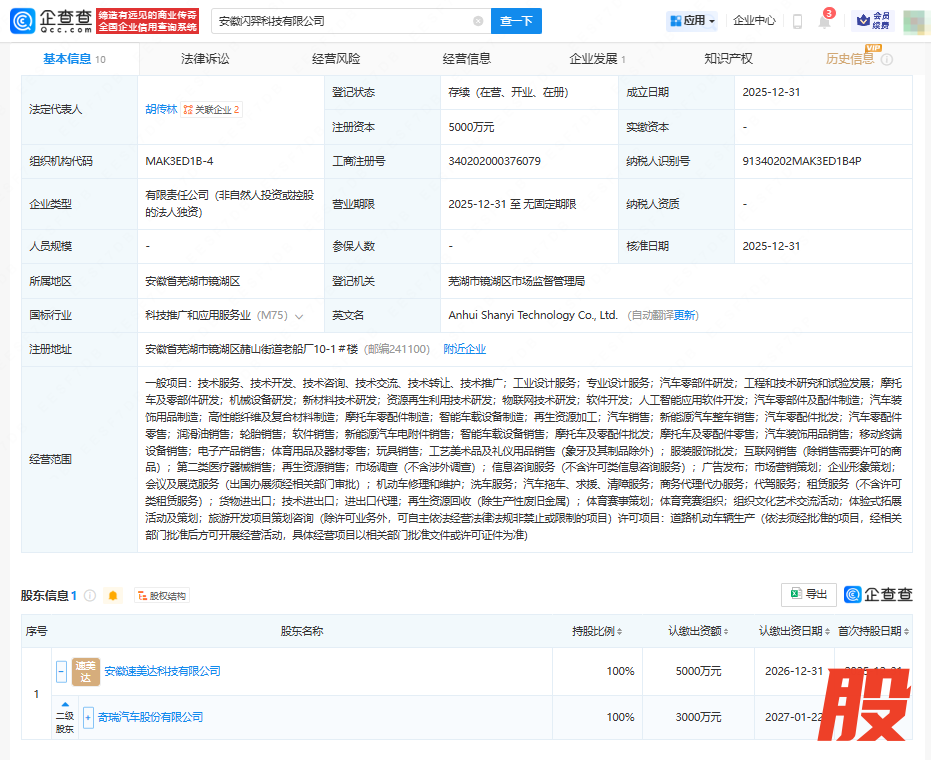Click into the company search input field
The height and width of the screenshot is (760, 931).
point(340,21)
